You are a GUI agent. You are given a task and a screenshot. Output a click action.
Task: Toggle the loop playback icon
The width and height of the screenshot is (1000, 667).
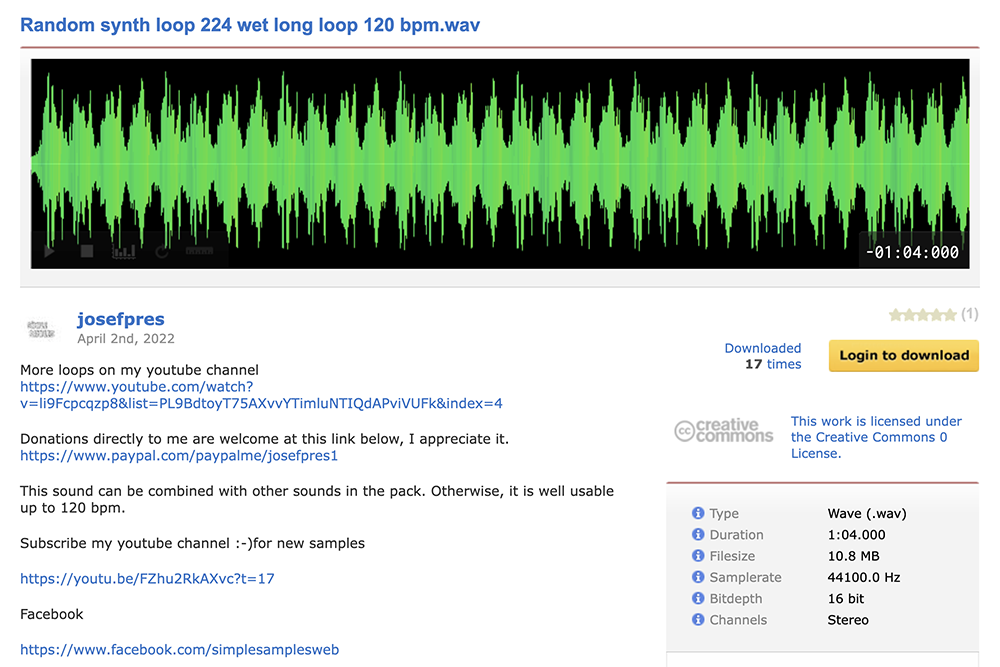(x=162, y=251)
